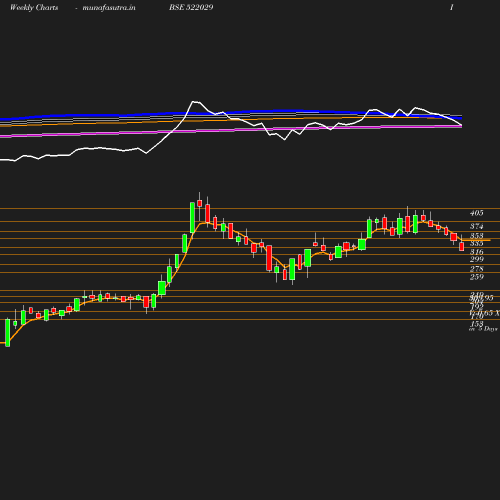Click the 335 price level label
This screenshot has width=500, height=500.
coord(477,243)
